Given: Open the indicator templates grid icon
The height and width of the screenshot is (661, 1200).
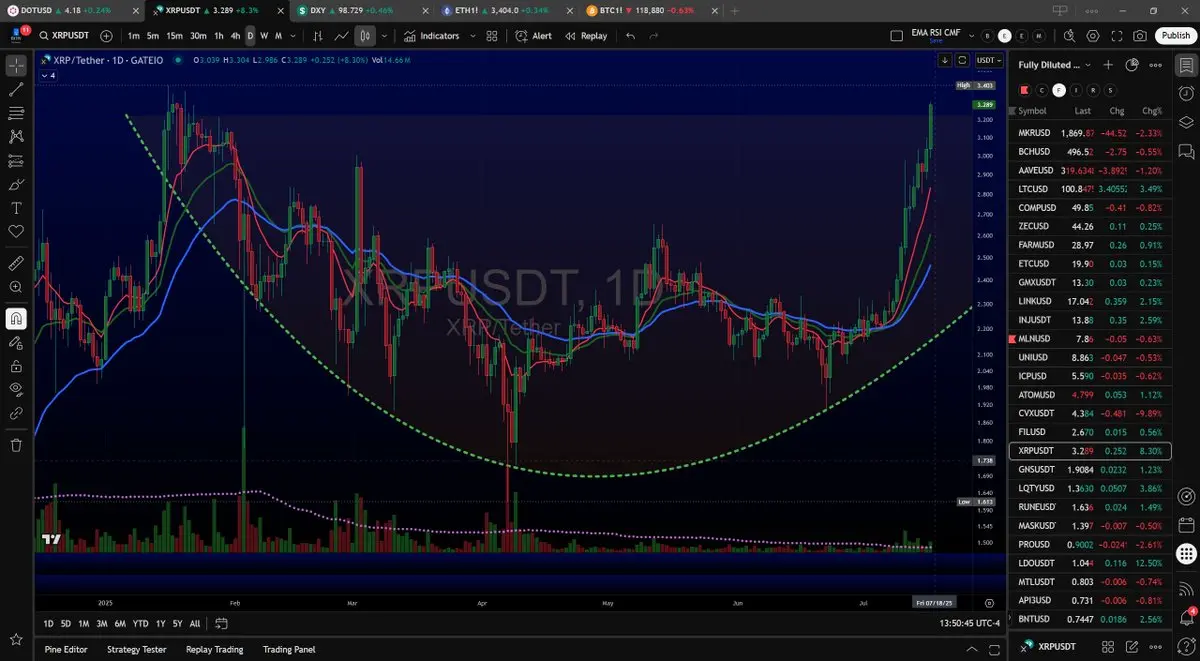Looking at the screenshot, I should [x=492, y=36].
